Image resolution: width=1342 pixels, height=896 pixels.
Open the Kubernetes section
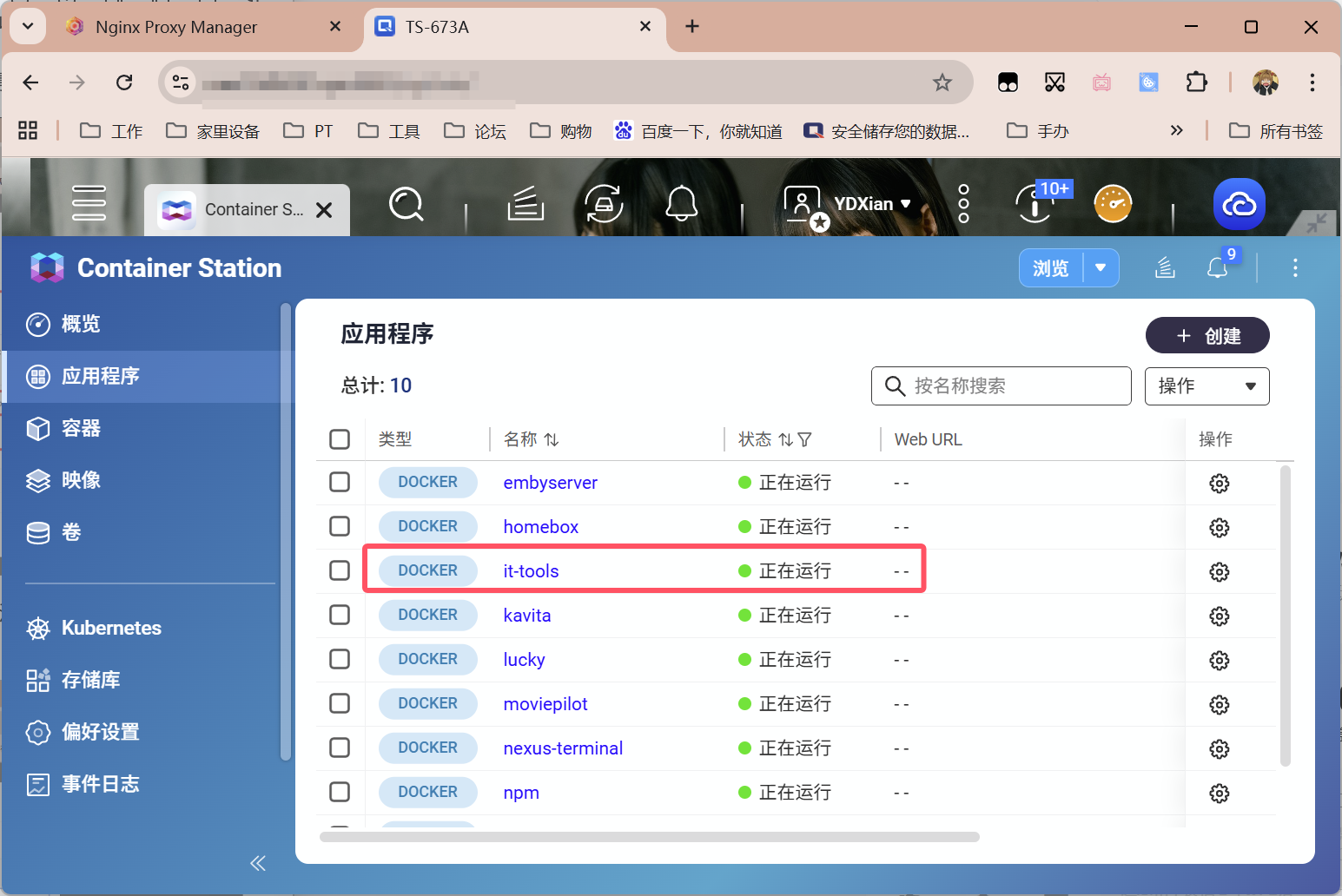110,628
